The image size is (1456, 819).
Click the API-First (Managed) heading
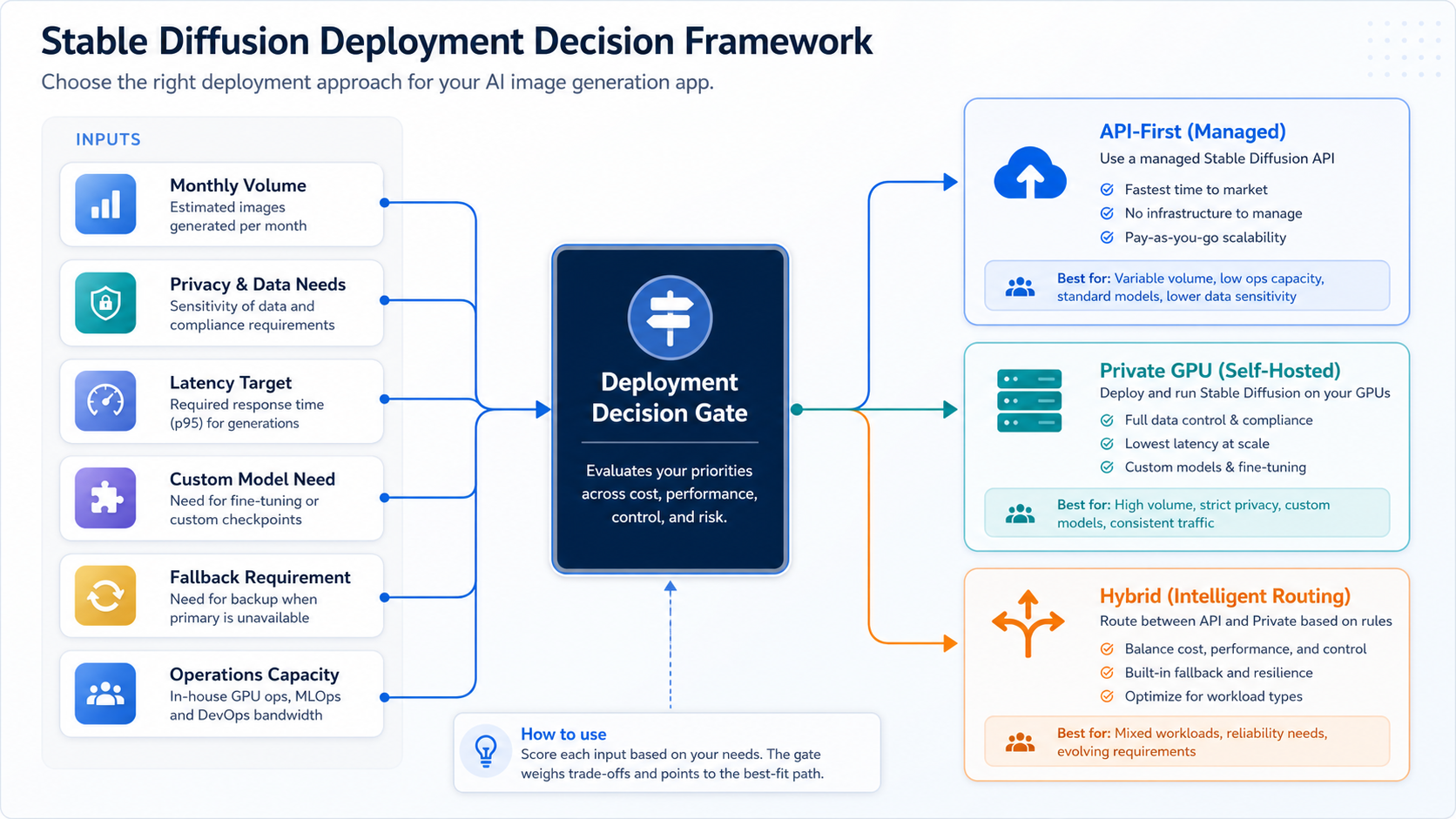click(x=1193, y=131)
